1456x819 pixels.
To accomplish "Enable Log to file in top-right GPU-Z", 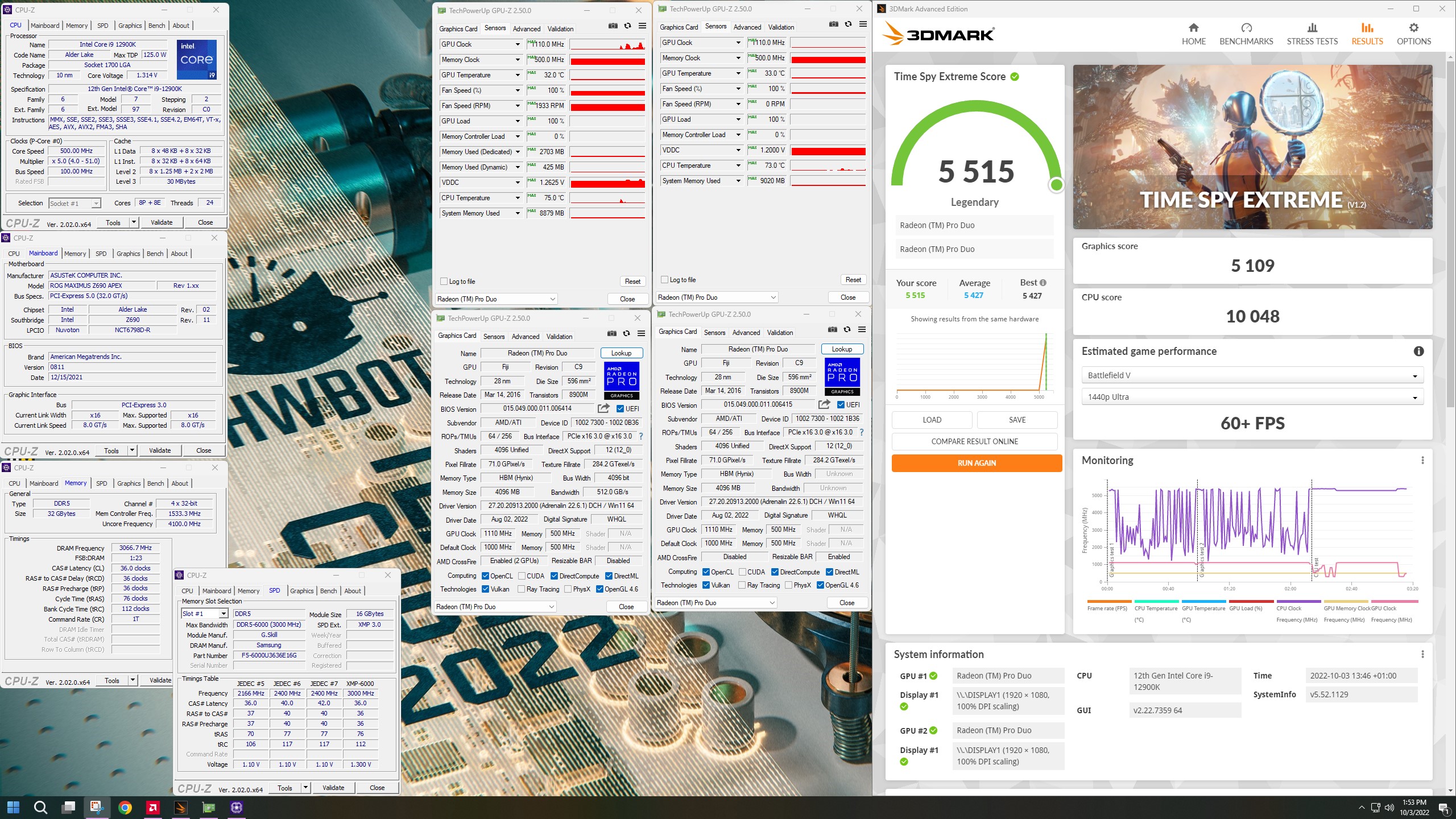I will 664,280.
